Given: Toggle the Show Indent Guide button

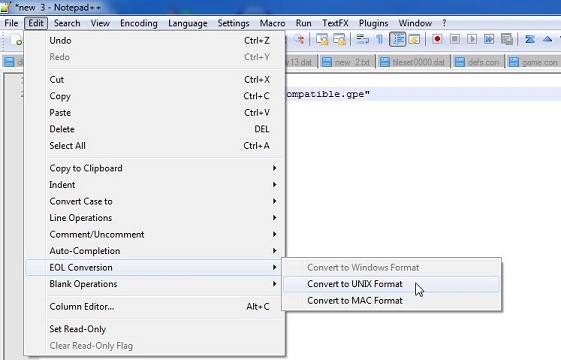Looking at the screenshot, I should [397, 39].
